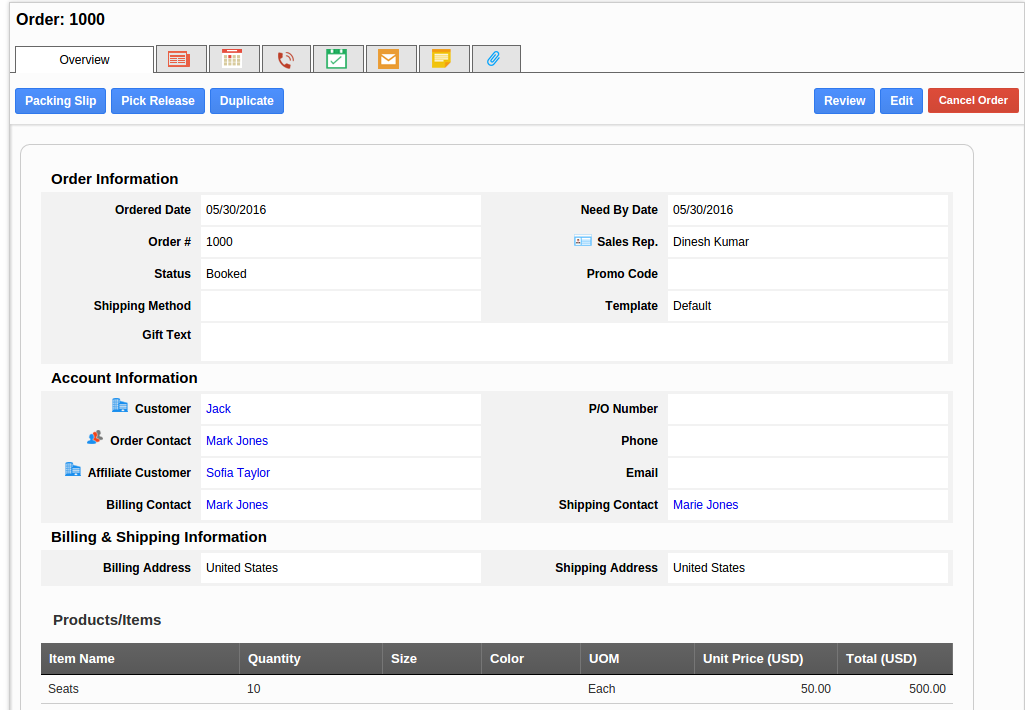Image resolution: width=1025 pixels, height=710 pixels.
Task: Click the empty Promo Code field
Action: point(807,274)
